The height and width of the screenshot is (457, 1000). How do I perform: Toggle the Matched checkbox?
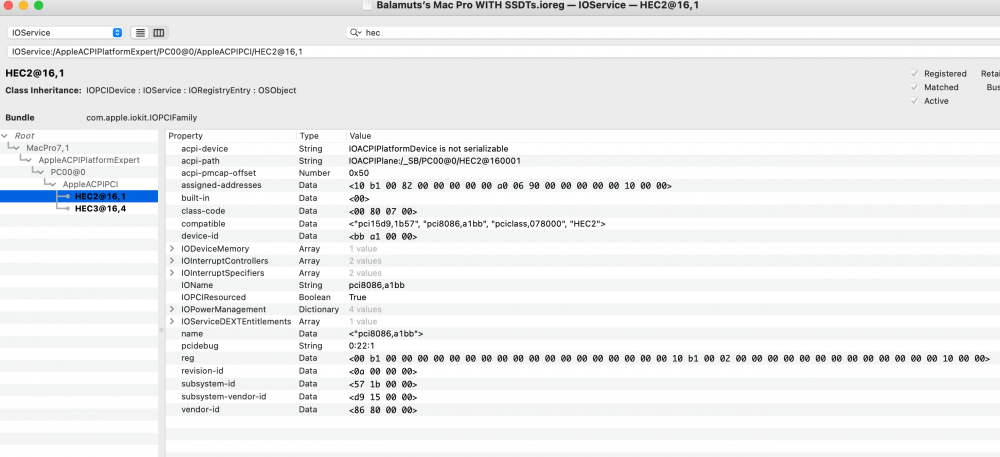(x=915, y=87)
